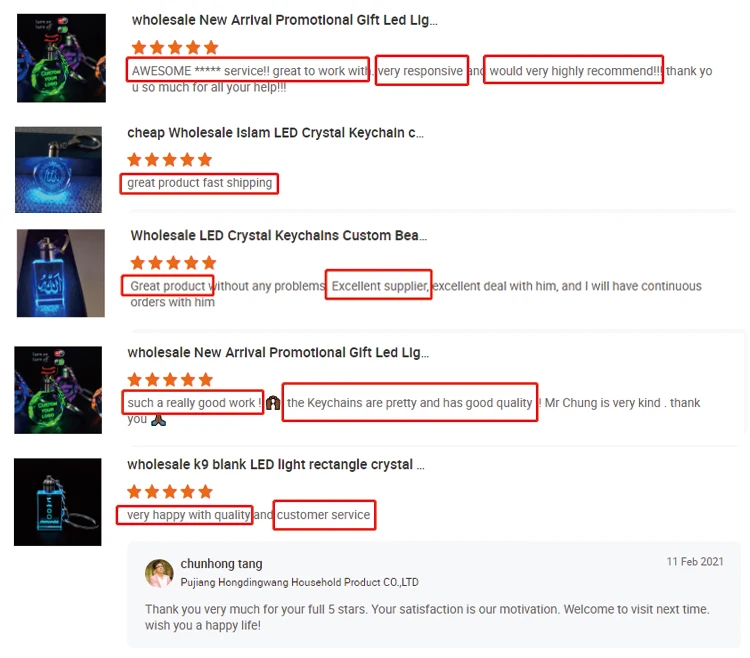Screen dimensions: 750x658
Task: Open the k9 blank LED rectangle crystal thumbnail
Action: click(x=57, y=502)
